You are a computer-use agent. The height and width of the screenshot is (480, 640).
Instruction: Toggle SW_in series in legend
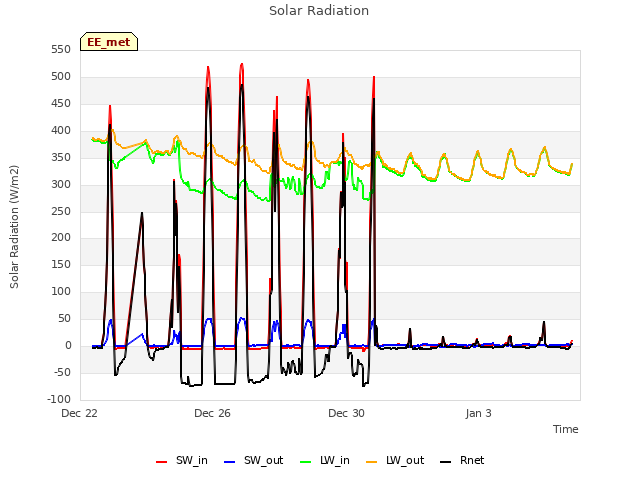[x=182, y=460]
